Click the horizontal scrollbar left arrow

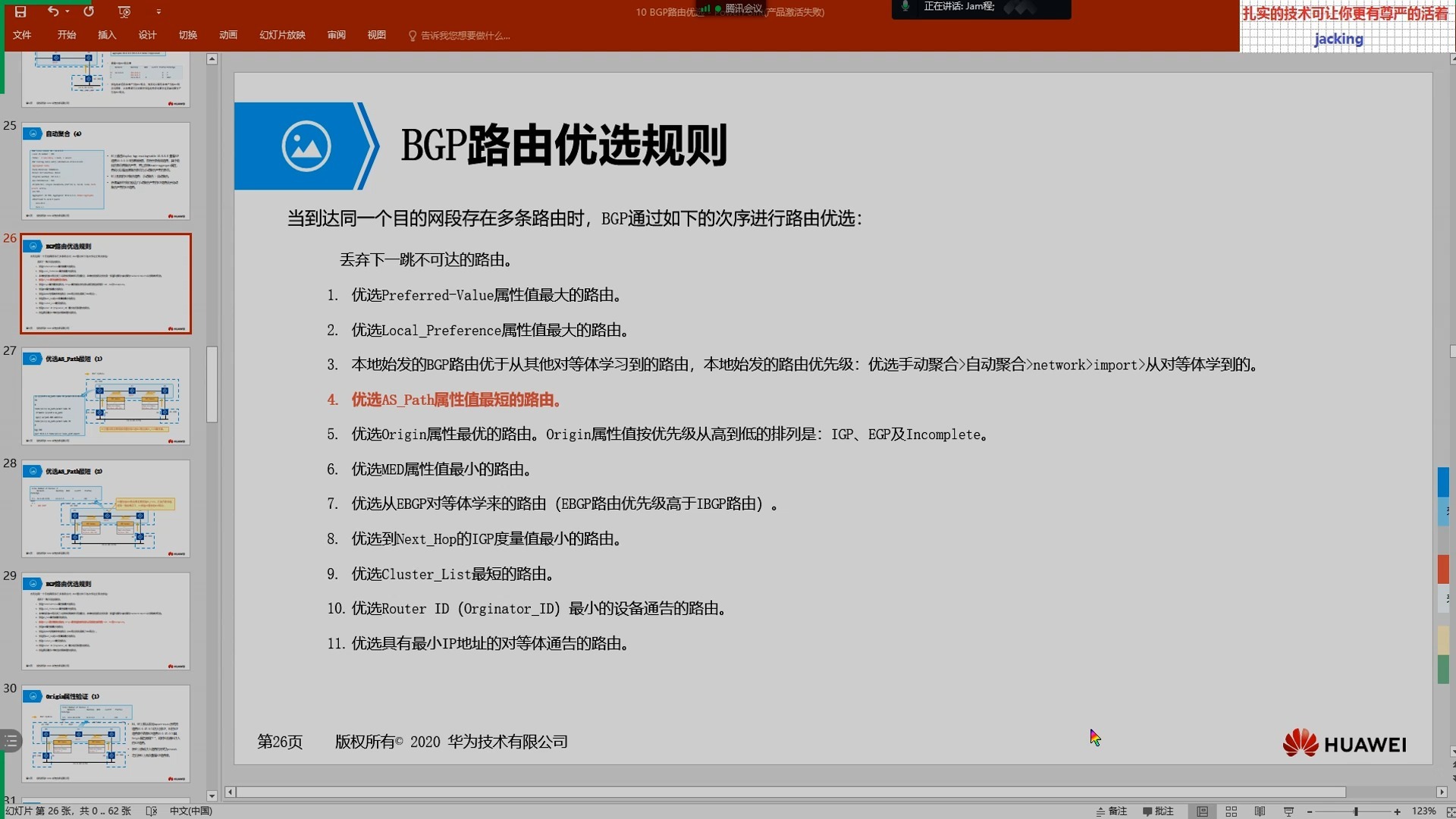pos(230,792)
